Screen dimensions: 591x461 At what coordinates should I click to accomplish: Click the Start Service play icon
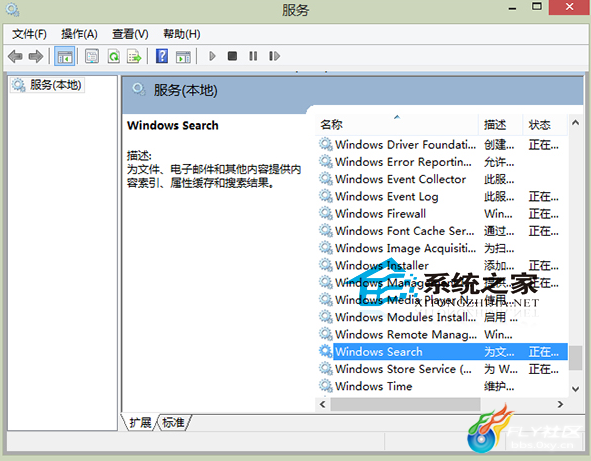[x=212, y=57]
